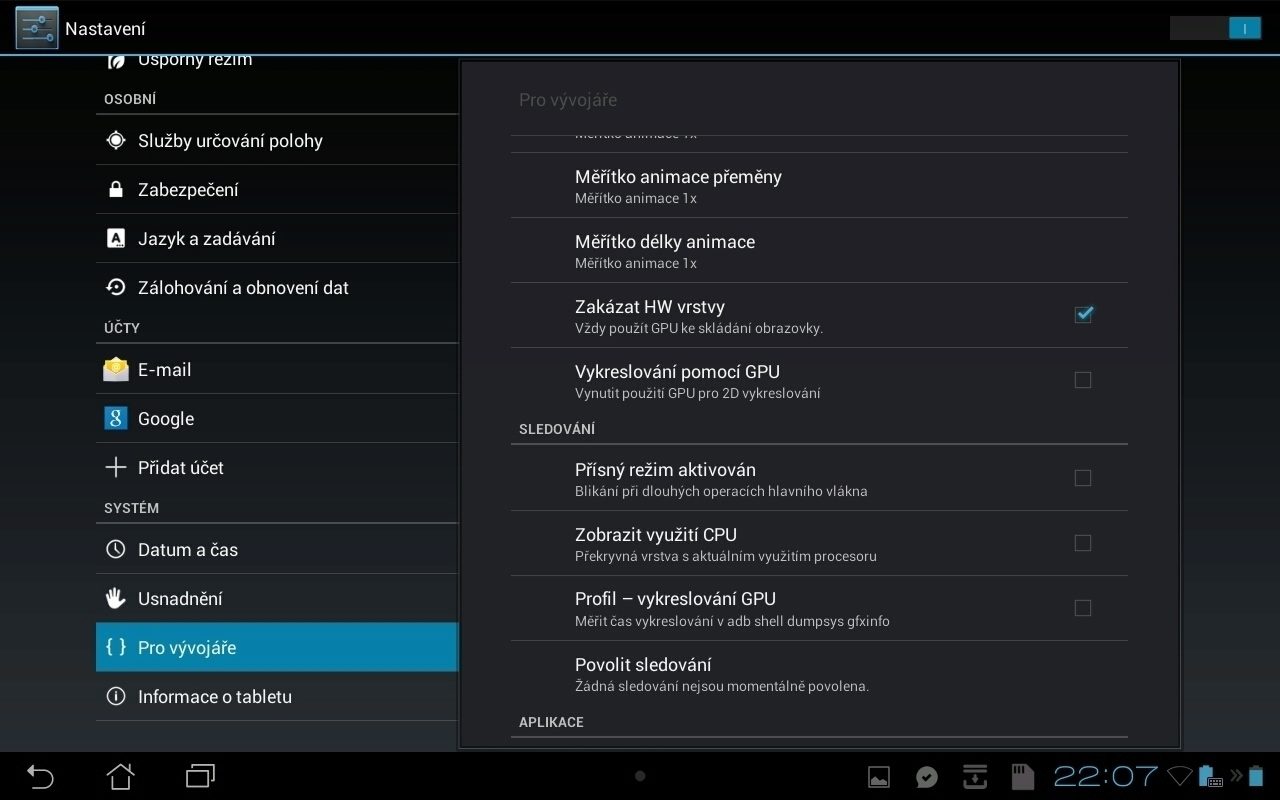The width and height of the screenshot is (1280, 800).
Task: Select Zabezpečení in the settings list
Action: click(277, 190)
